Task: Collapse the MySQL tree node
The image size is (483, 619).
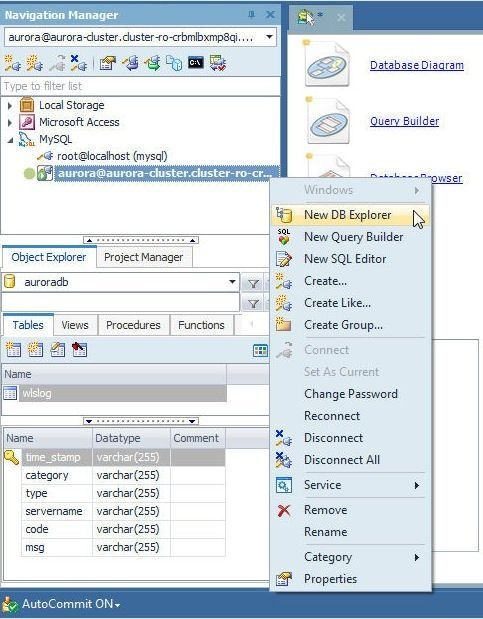Action: click(x=10, y=139)
